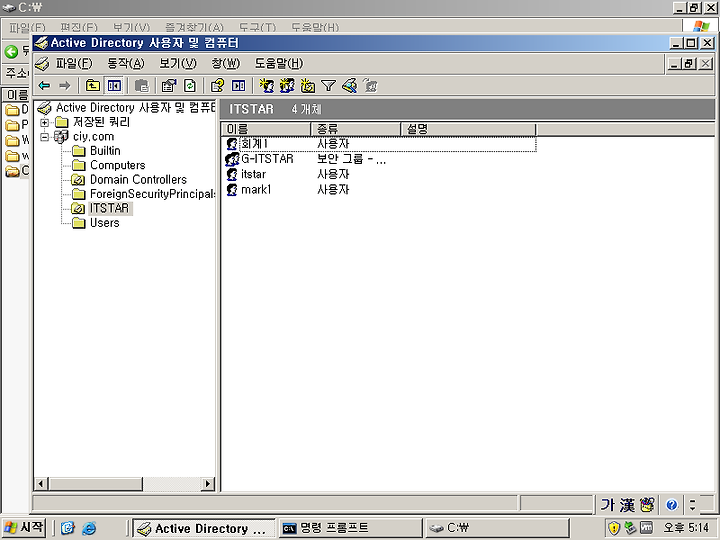This screenshot has height=540, width=720.
Task: Click the mark1 user icon
Action: click(232, 190)
